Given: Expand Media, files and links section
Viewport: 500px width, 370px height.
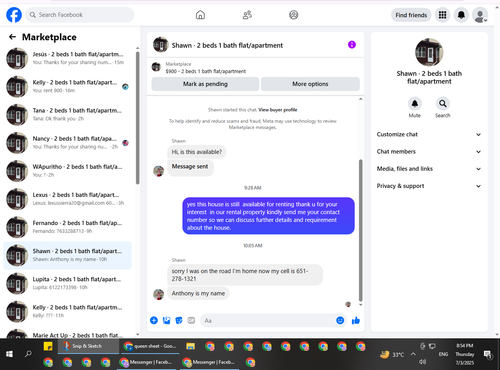Looking at the screenshot, I should [429, 169].
